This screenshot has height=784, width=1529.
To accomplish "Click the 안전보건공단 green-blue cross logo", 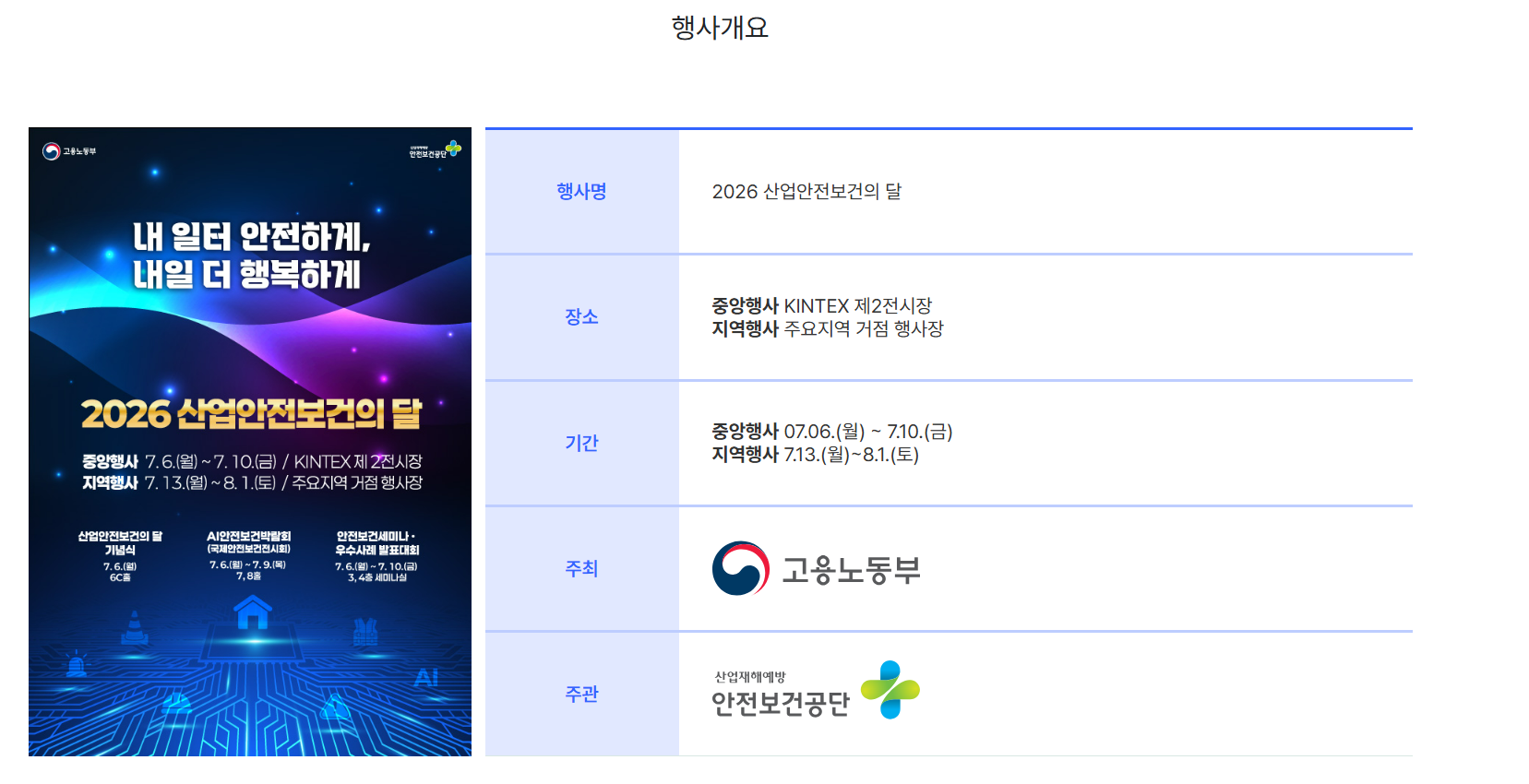I will 890,689.
